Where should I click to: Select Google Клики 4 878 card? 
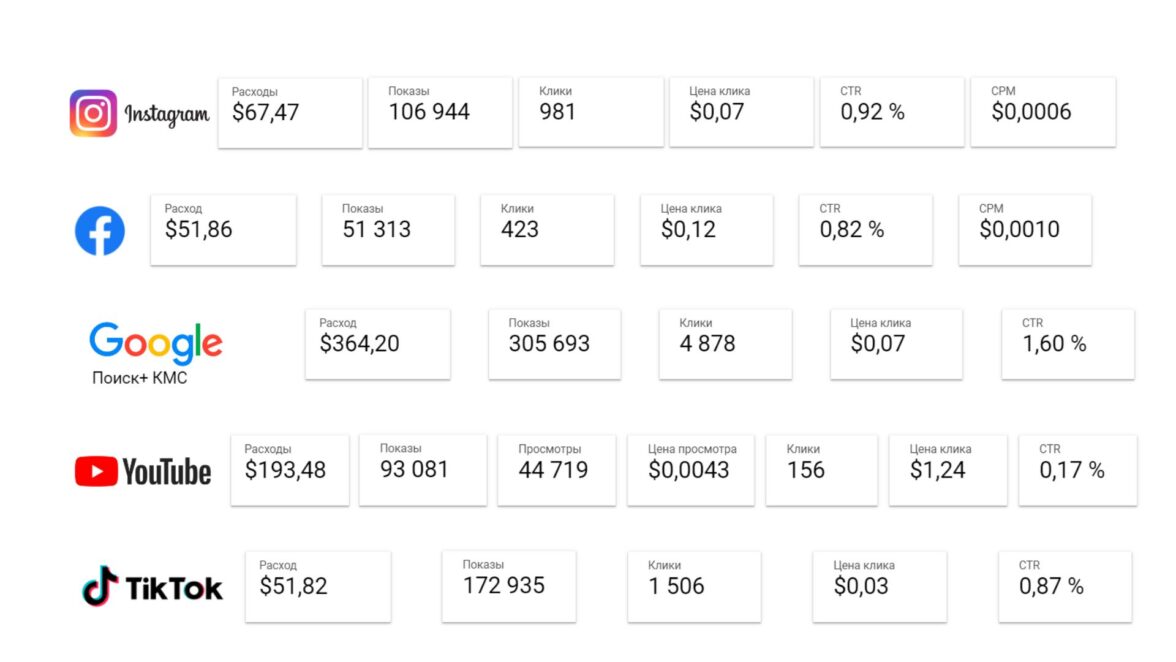[x=725, y=344]
